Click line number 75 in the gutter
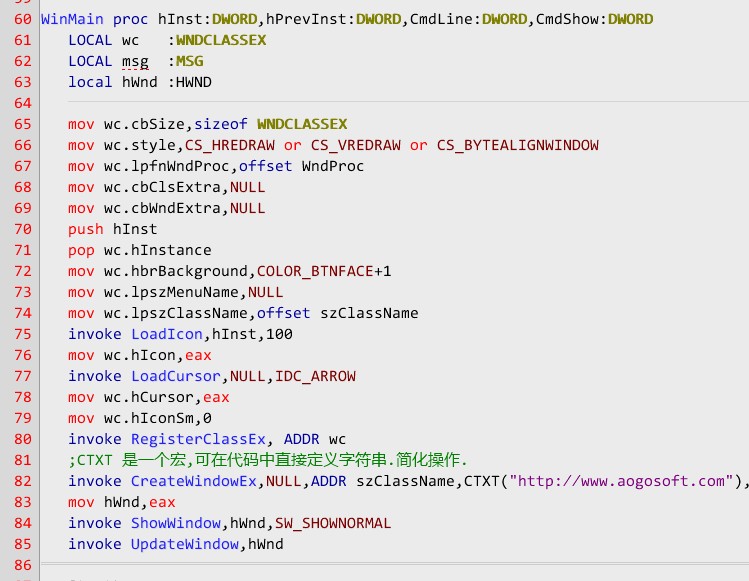The width and height of the screenshot is (749, 581). (x=22, y=334)
